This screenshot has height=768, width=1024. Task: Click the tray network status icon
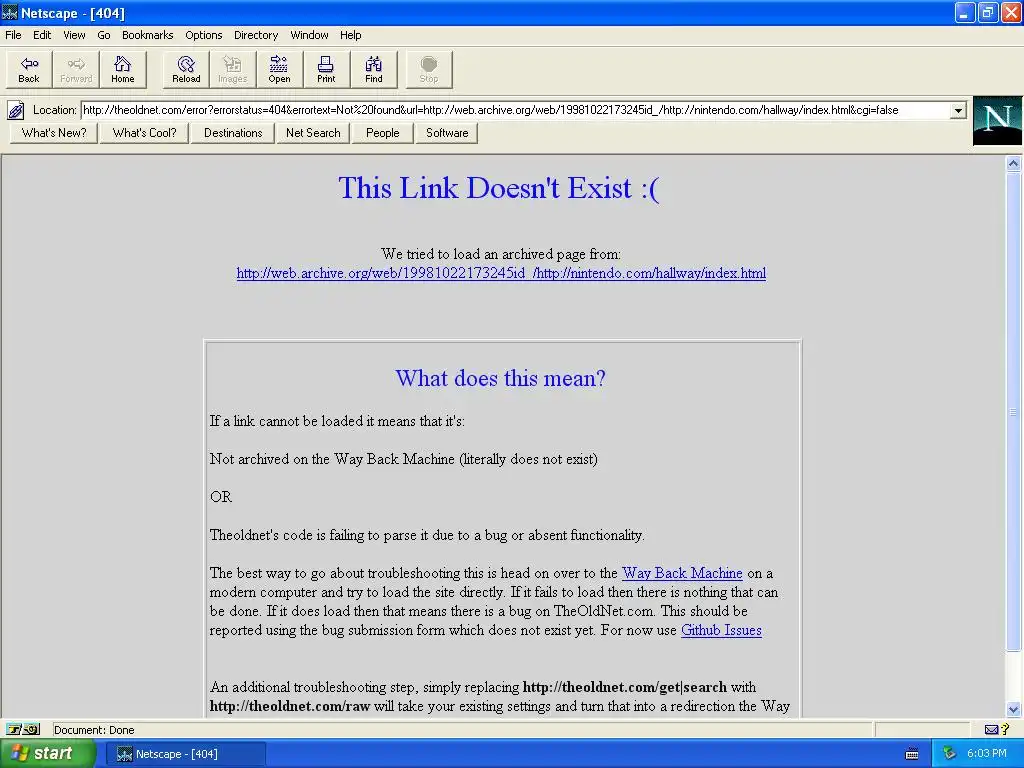pyautogui.click(x=950, y=754)
